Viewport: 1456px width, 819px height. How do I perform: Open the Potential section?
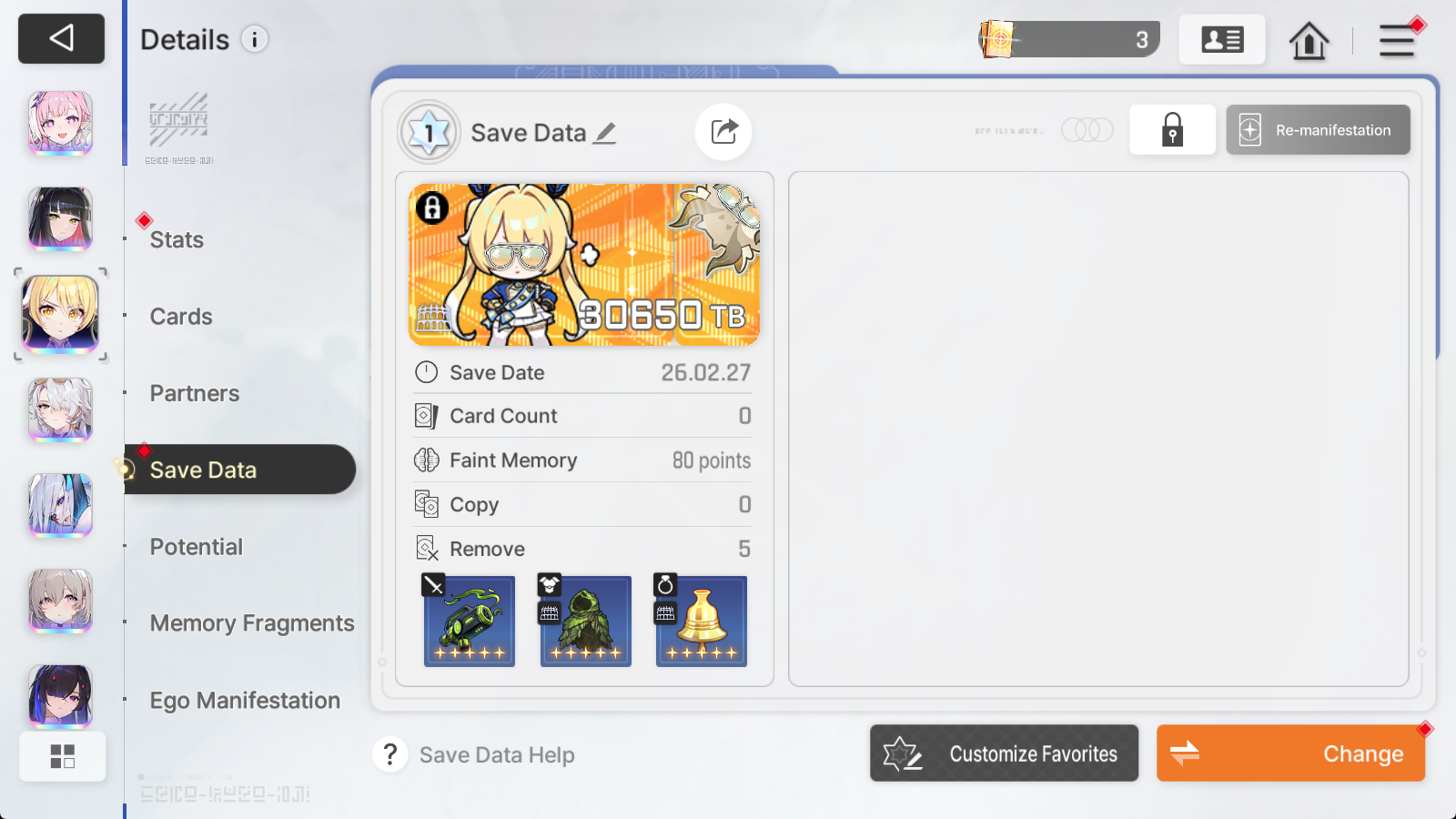click(197, 547)
